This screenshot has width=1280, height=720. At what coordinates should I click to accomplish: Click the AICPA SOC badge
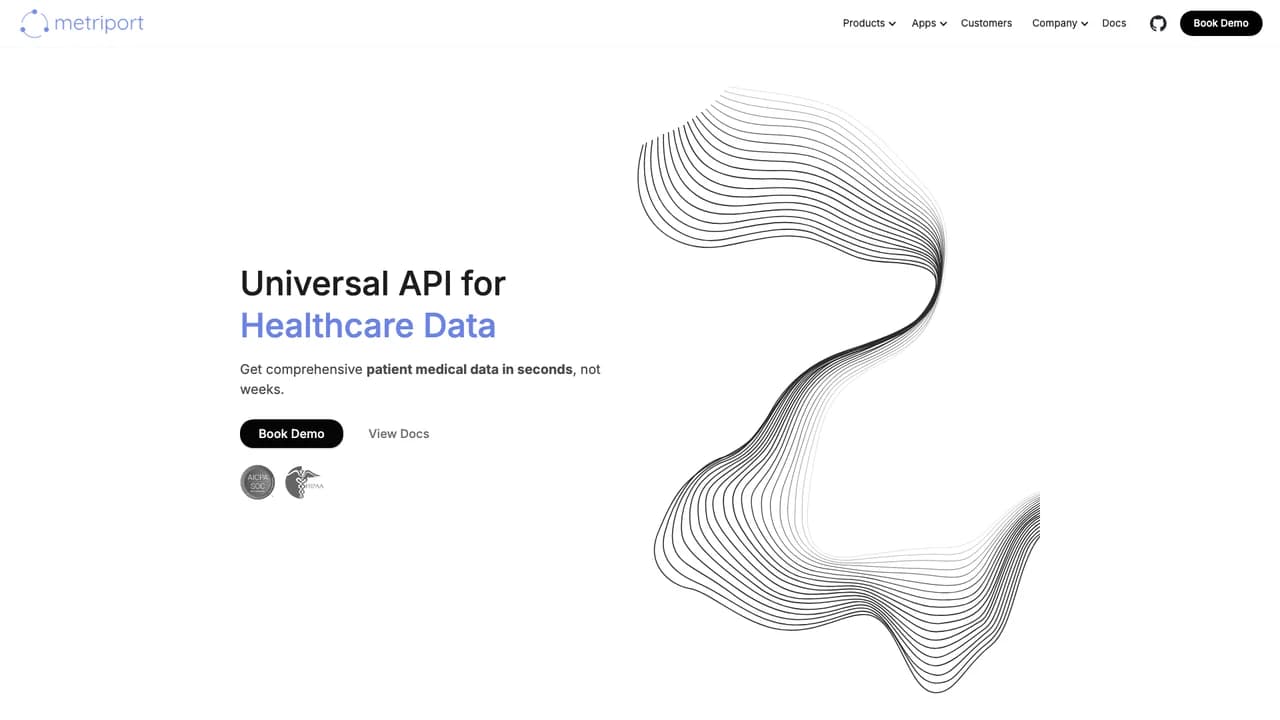point(258,483)
